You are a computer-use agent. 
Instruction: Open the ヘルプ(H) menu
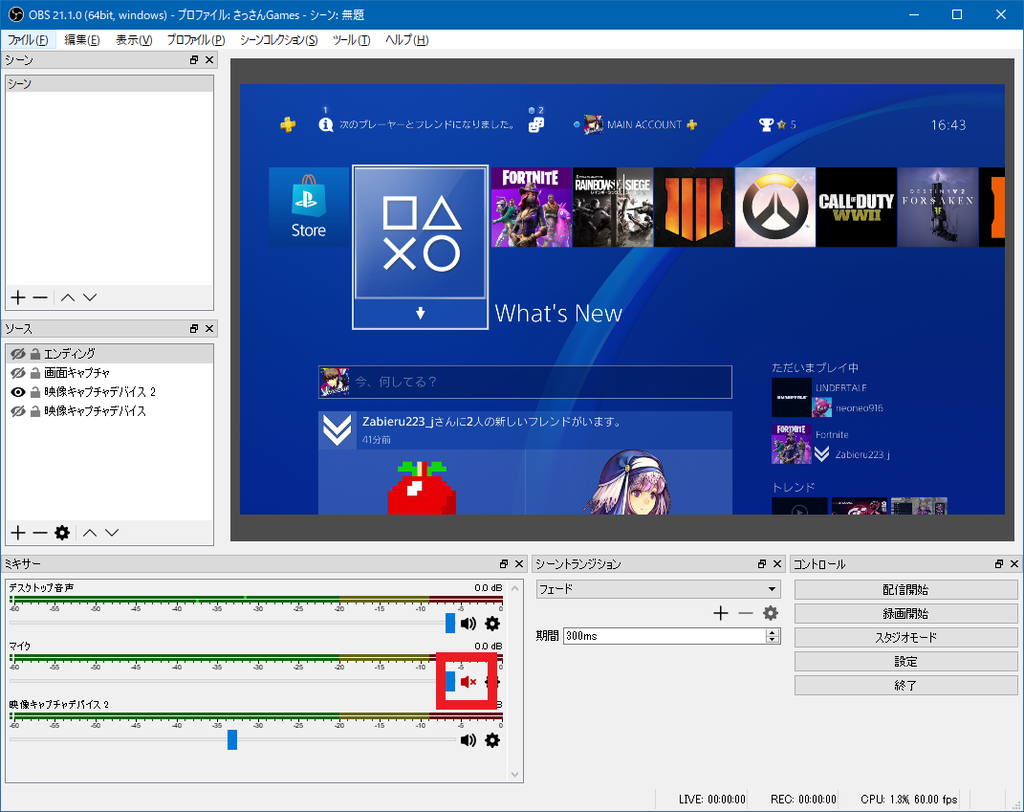(x=406, y=40)
